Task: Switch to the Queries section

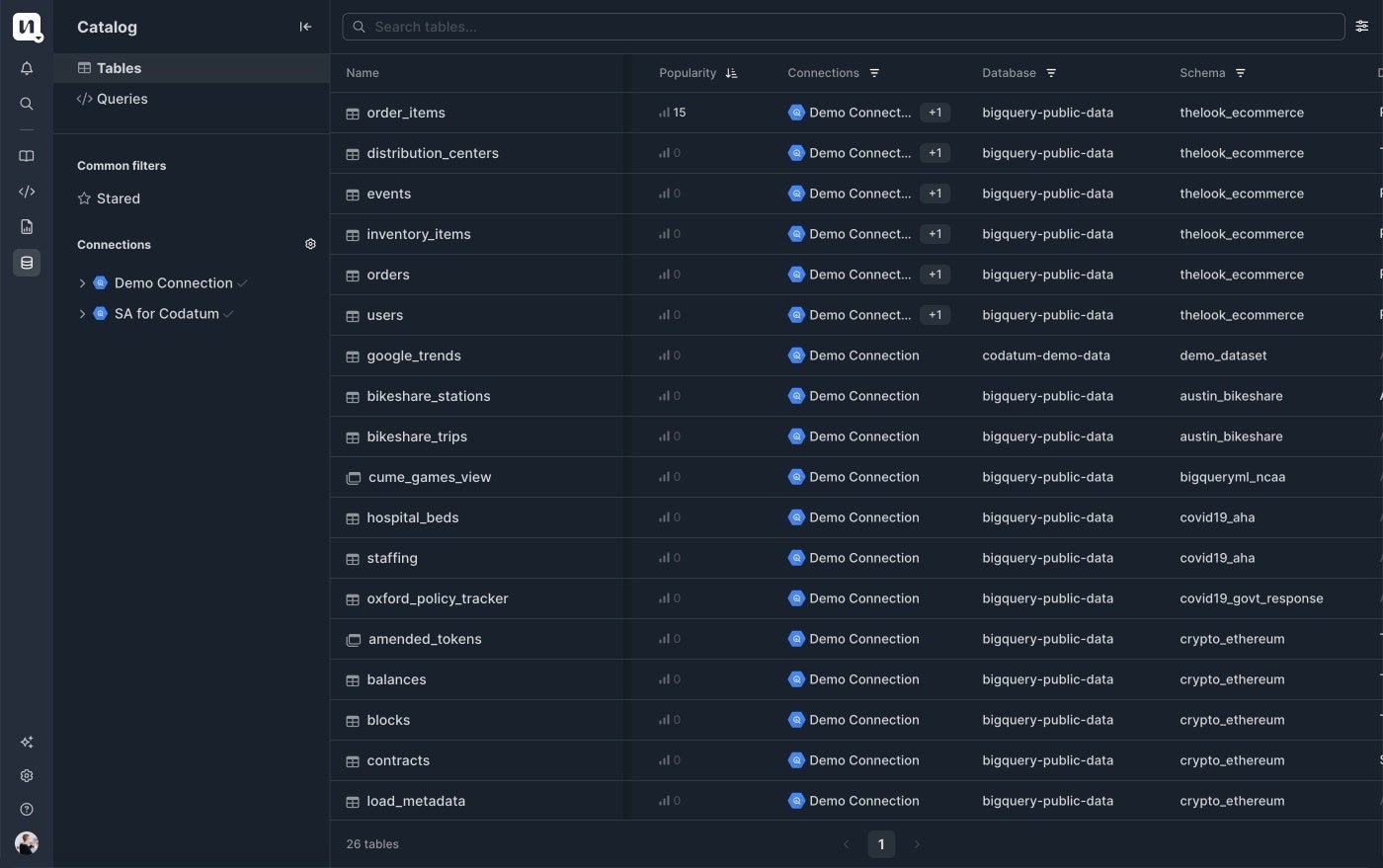Action: click(122, 99)
